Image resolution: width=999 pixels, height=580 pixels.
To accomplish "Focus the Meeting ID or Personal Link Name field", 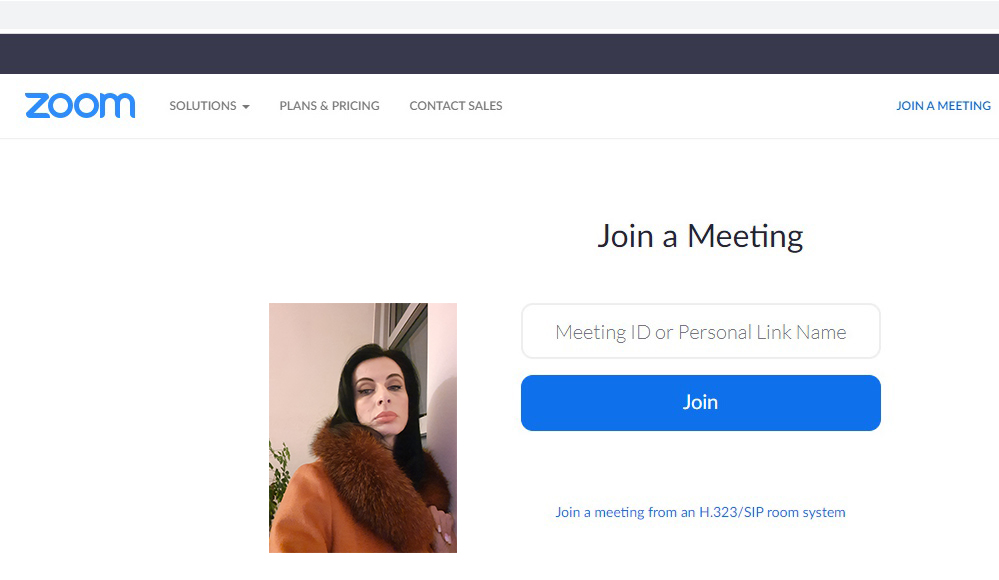I will (x=701, y=331).
